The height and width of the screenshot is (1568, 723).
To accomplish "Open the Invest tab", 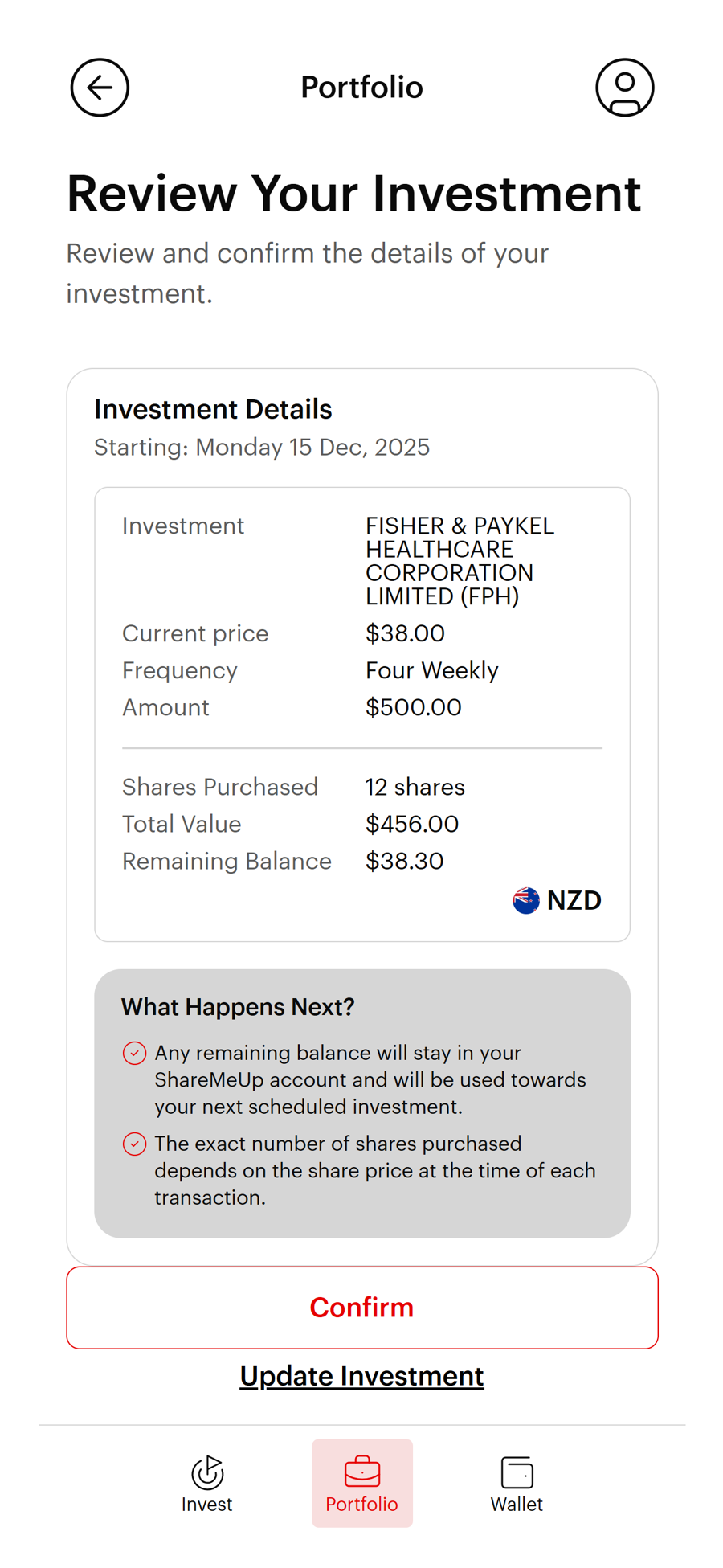I will (x=206, y=1484).
